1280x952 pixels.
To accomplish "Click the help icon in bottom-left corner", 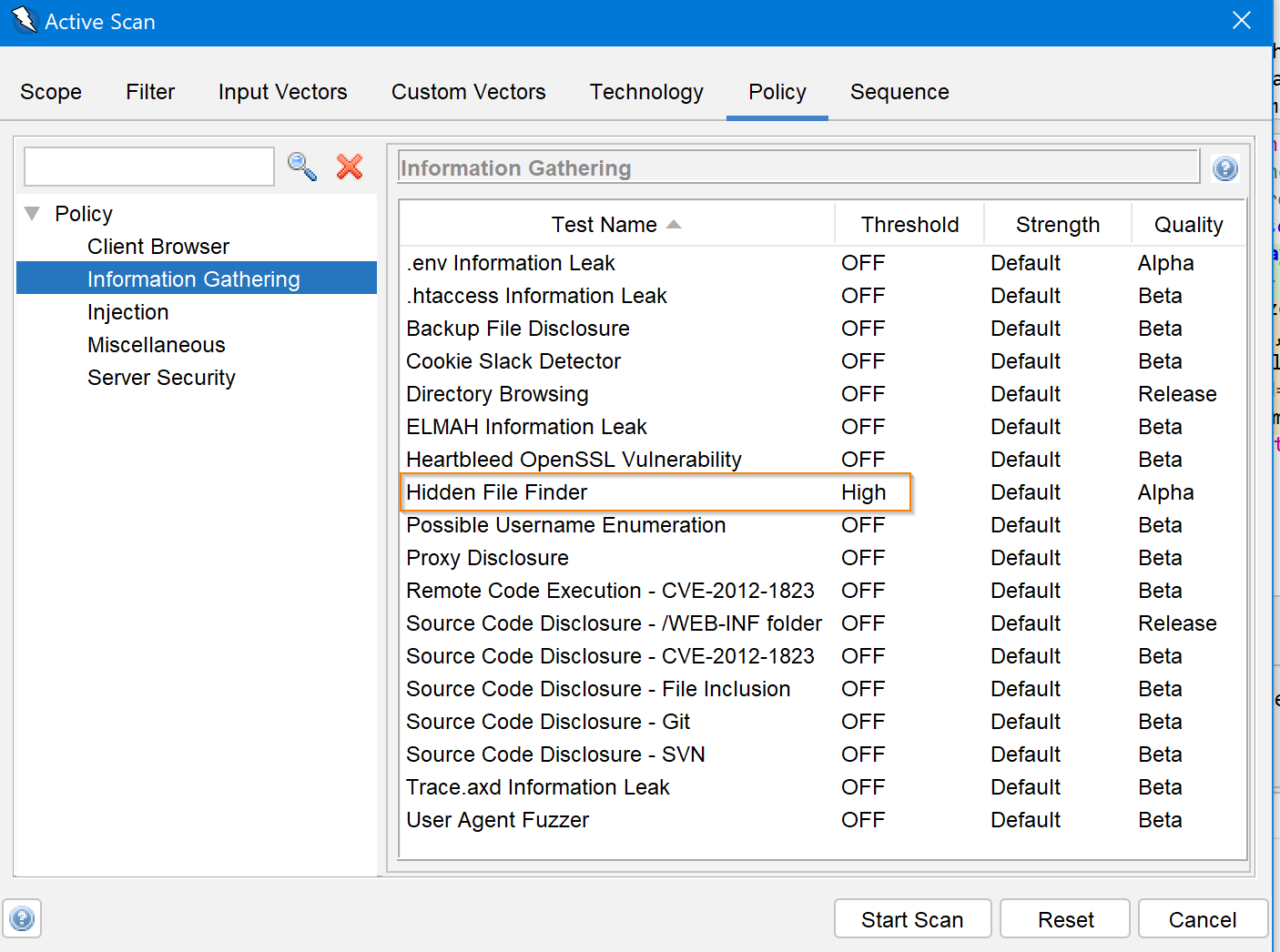I will coord(22,918).
